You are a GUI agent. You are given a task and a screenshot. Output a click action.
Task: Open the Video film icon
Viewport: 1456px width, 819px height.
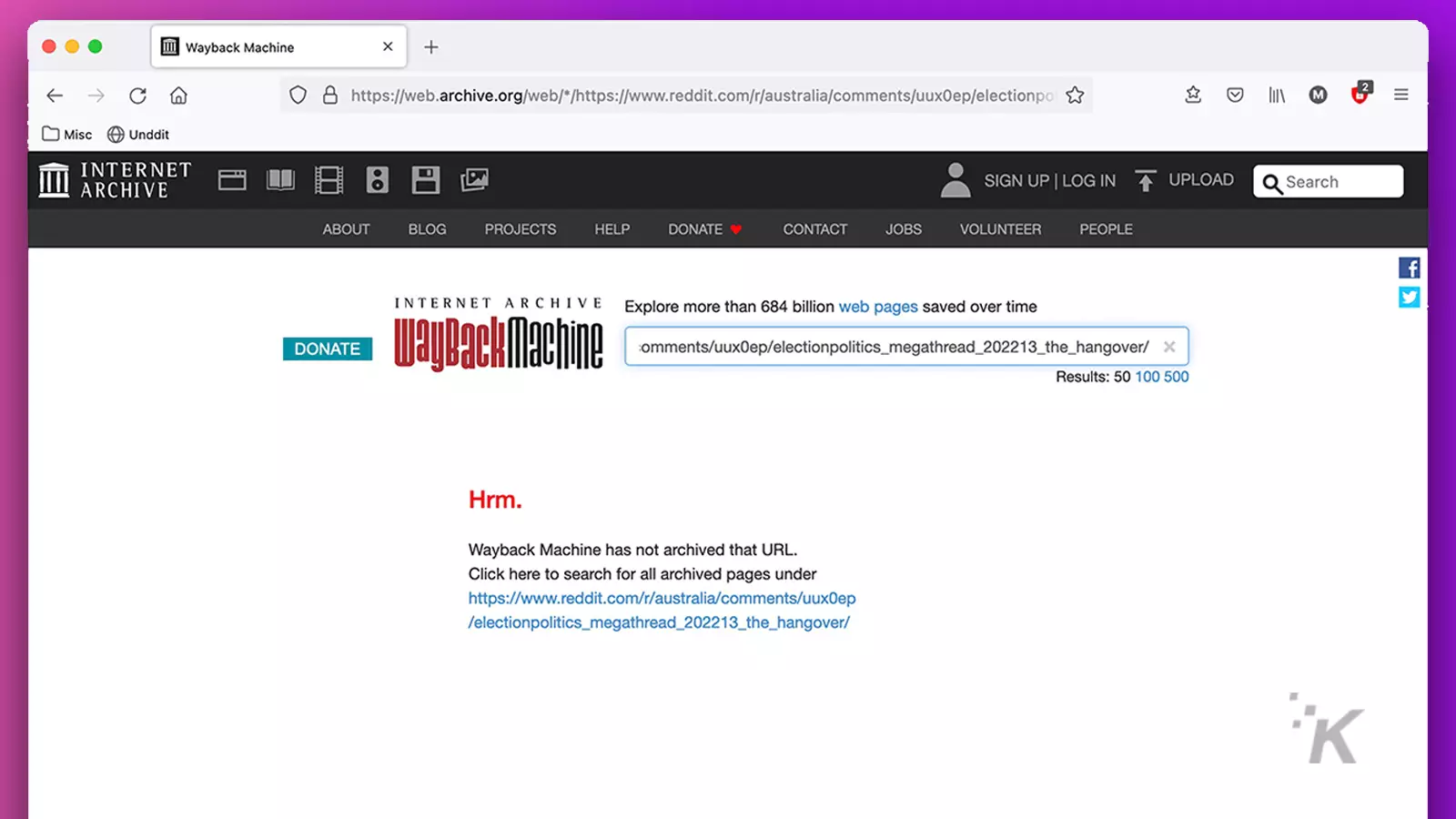coord(329,180)
